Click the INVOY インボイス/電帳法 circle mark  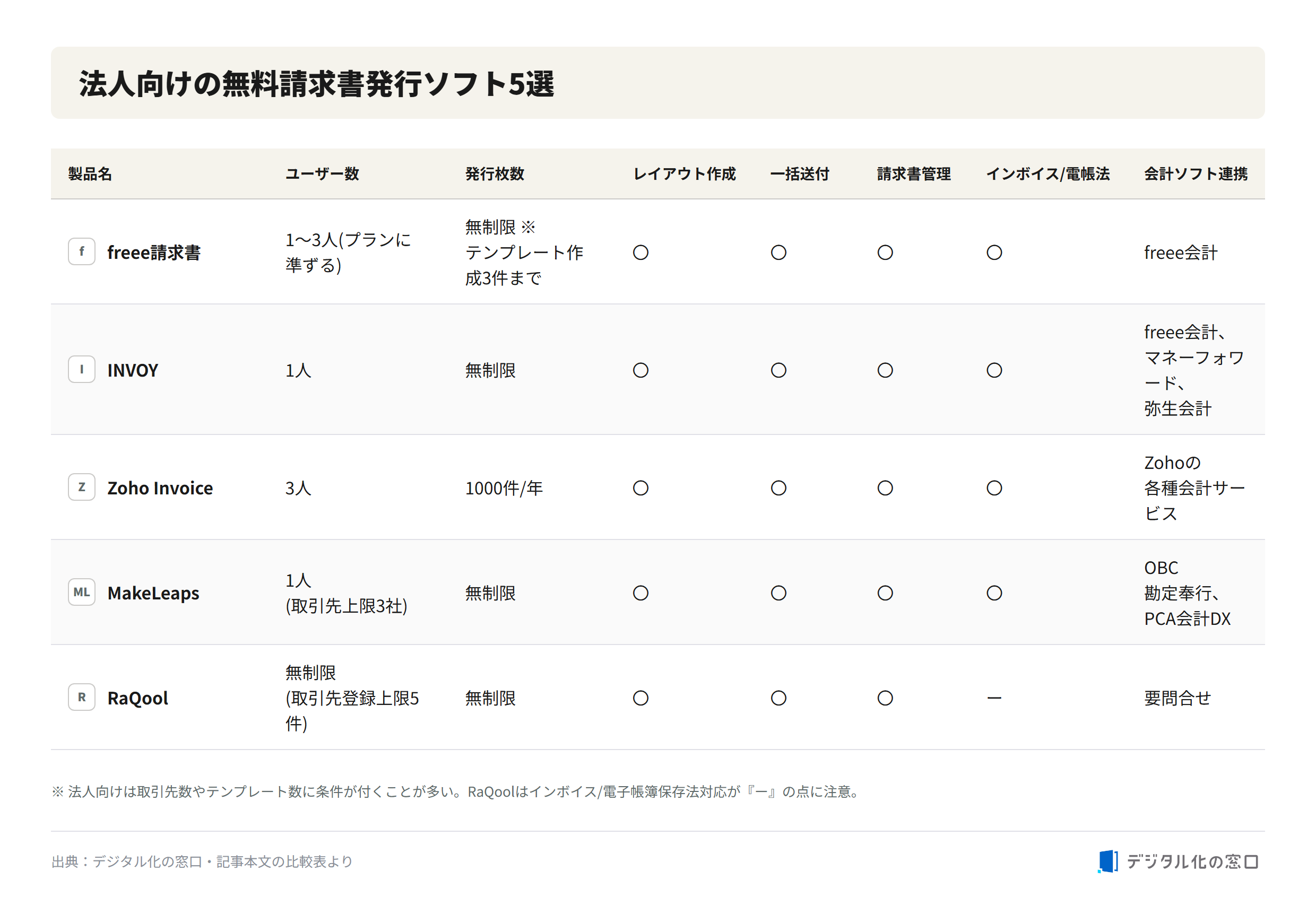click(994, 371)
